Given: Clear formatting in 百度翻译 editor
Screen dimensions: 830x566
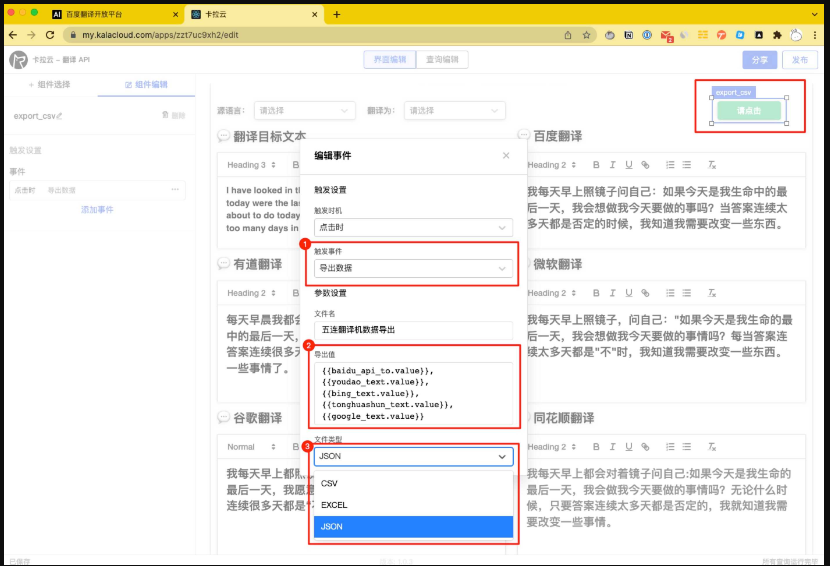Looking at the screenshot, I should pos(712,165).
